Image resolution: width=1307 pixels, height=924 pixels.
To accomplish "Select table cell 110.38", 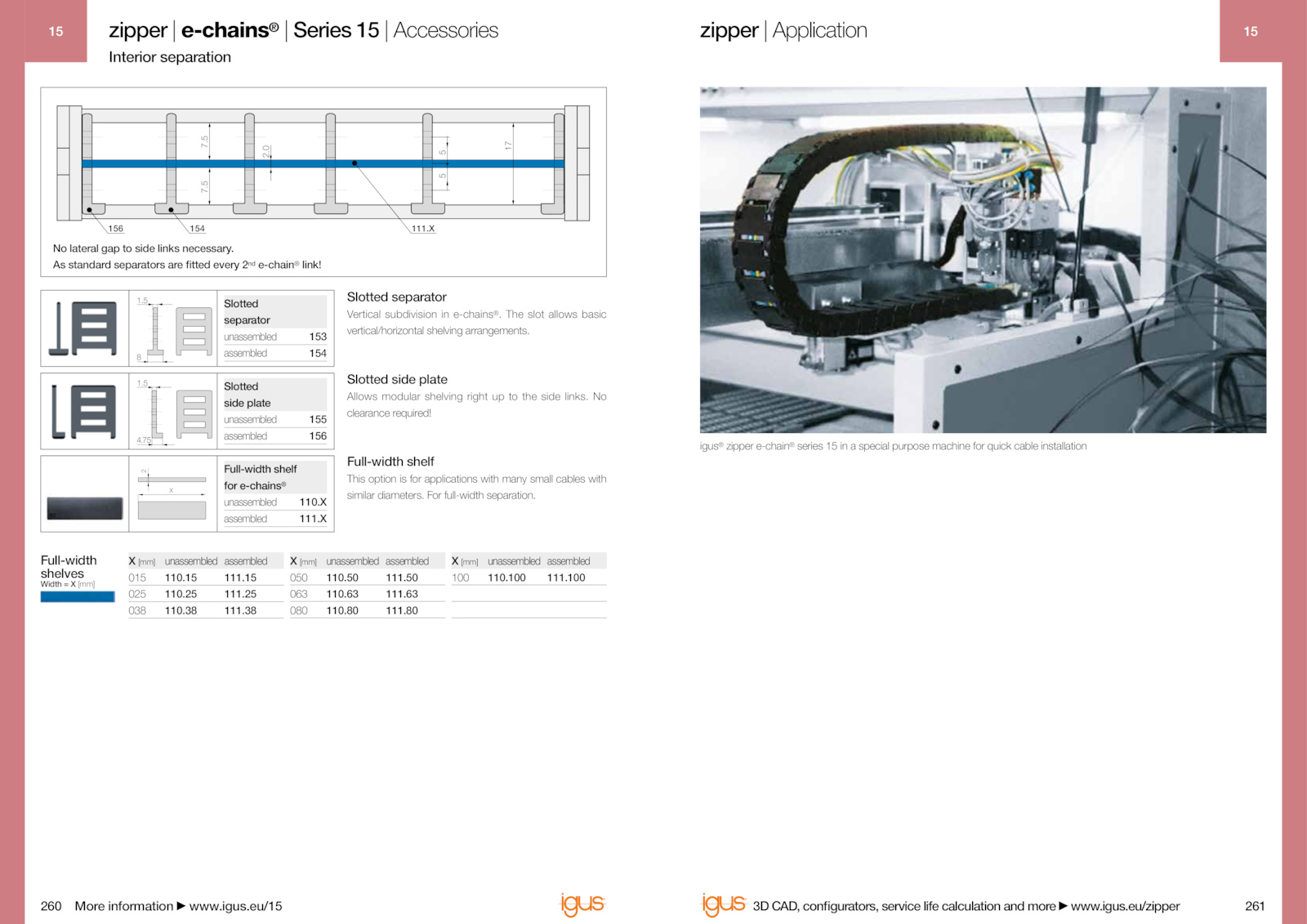I will 181,610.
